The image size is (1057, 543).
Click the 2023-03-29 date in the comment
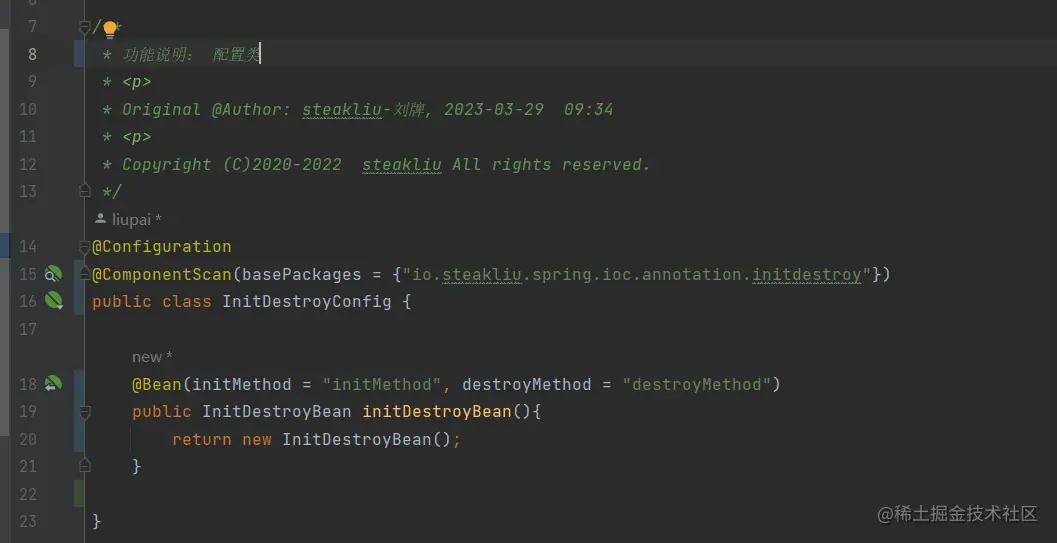493,109
